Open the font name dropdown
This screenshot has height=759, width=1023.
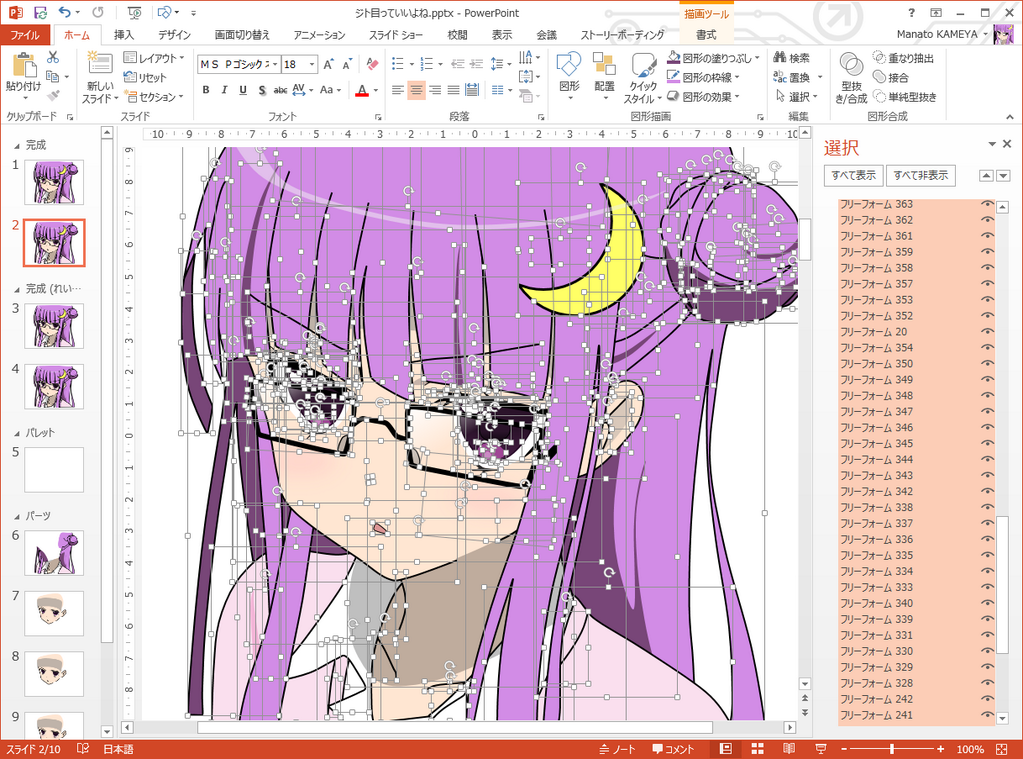click(x=275, y=64)
